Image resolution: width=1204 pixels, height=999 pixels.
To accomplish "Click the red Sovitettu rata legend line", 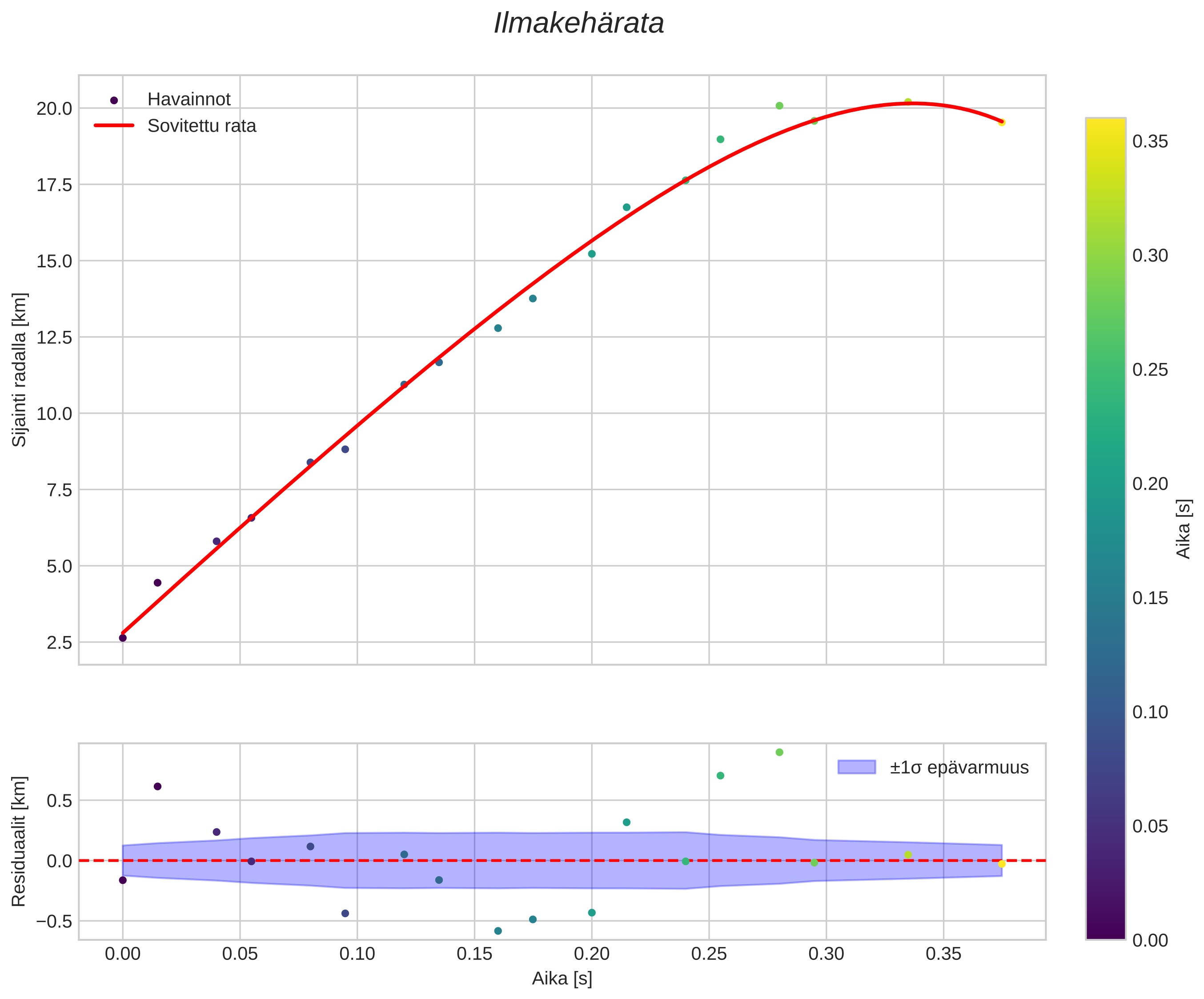I will pyautogui.click(x=113, y=125).
